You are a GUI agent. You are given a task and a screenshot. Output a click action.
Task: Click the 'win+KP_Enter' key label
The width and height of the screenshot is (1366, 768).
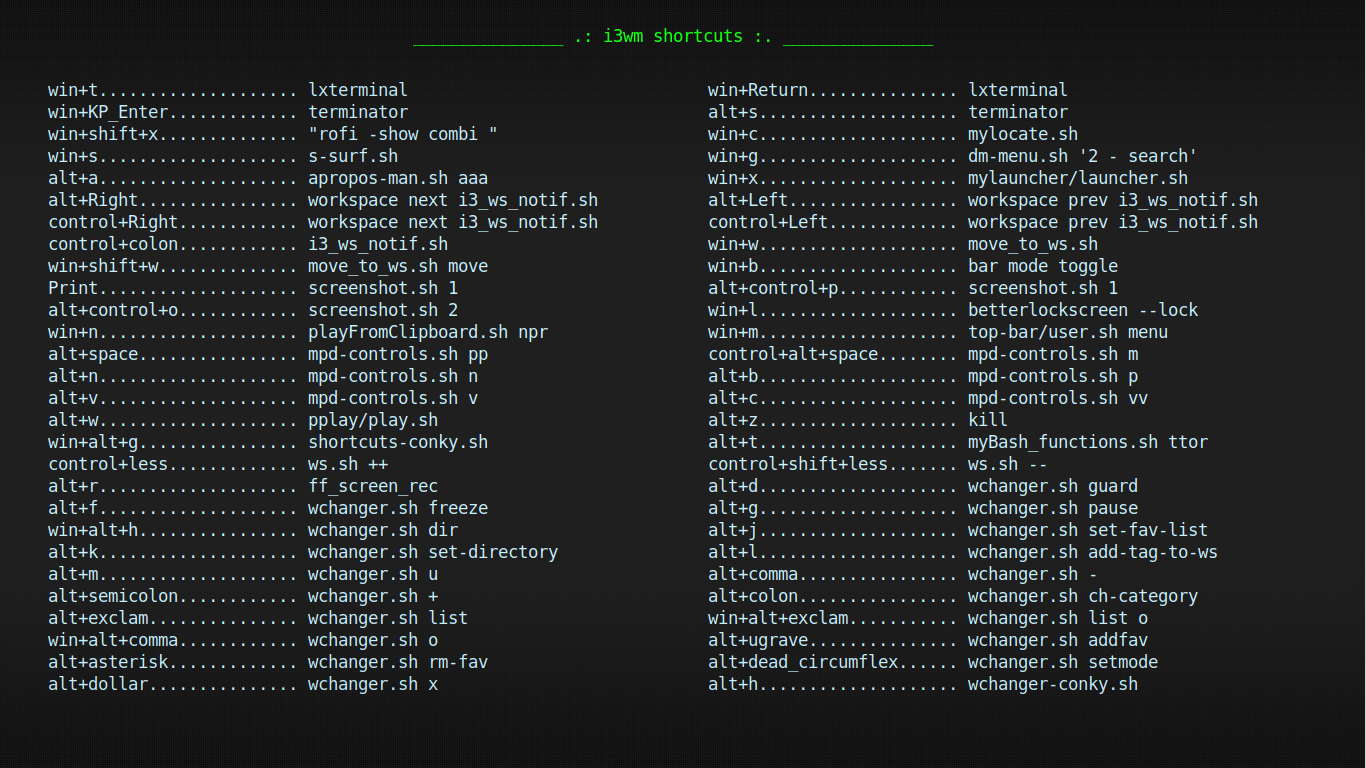[x=108, y=112]
